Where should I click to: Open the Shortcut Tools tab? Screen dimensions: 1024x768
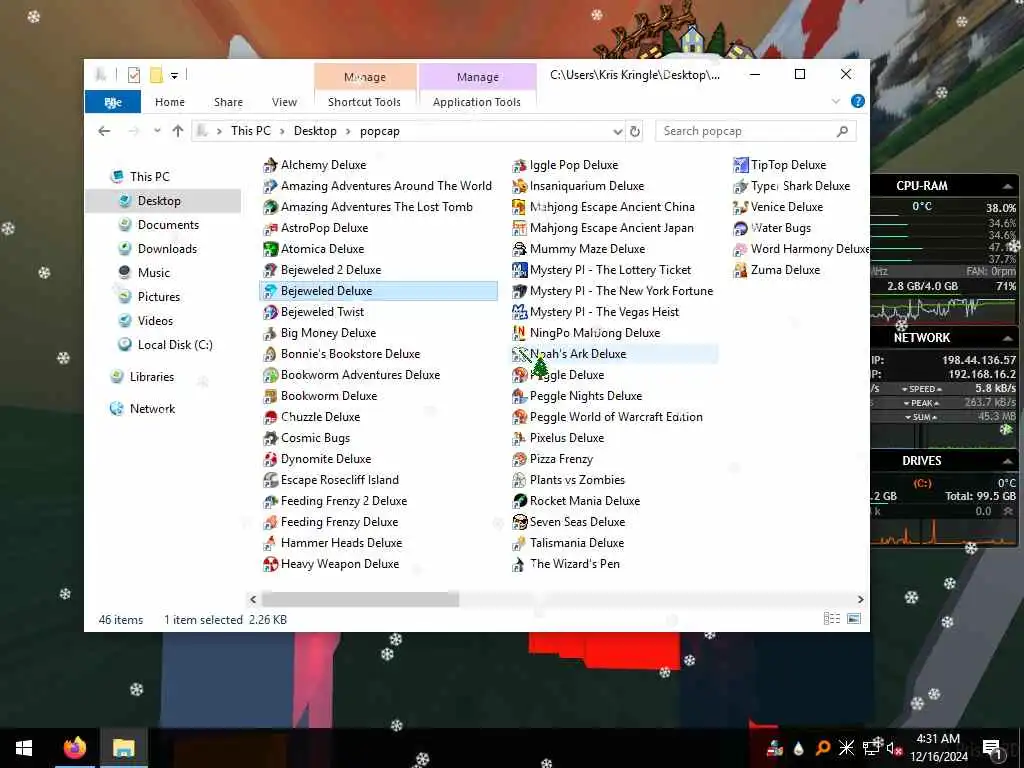(364, 102)
